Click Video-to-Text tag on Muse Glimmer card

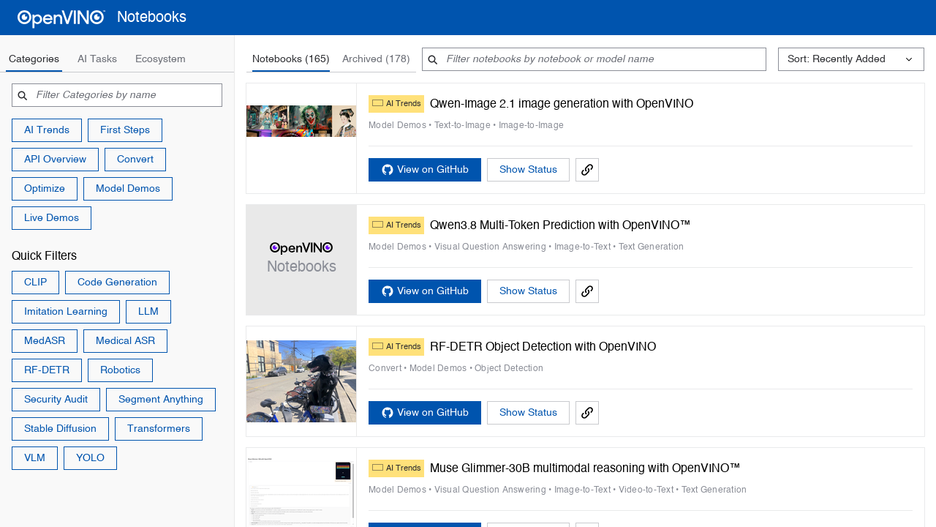pos(646,490)
